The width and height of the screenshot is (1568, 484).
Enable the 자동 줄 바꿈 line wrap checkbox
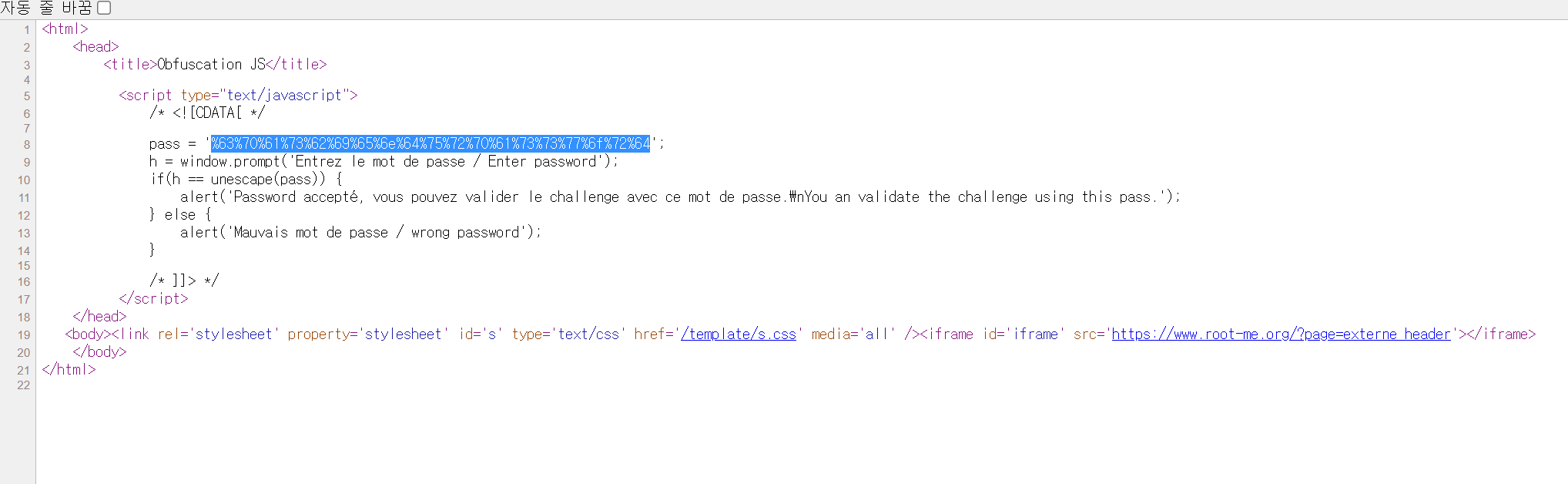pos(104,8)
